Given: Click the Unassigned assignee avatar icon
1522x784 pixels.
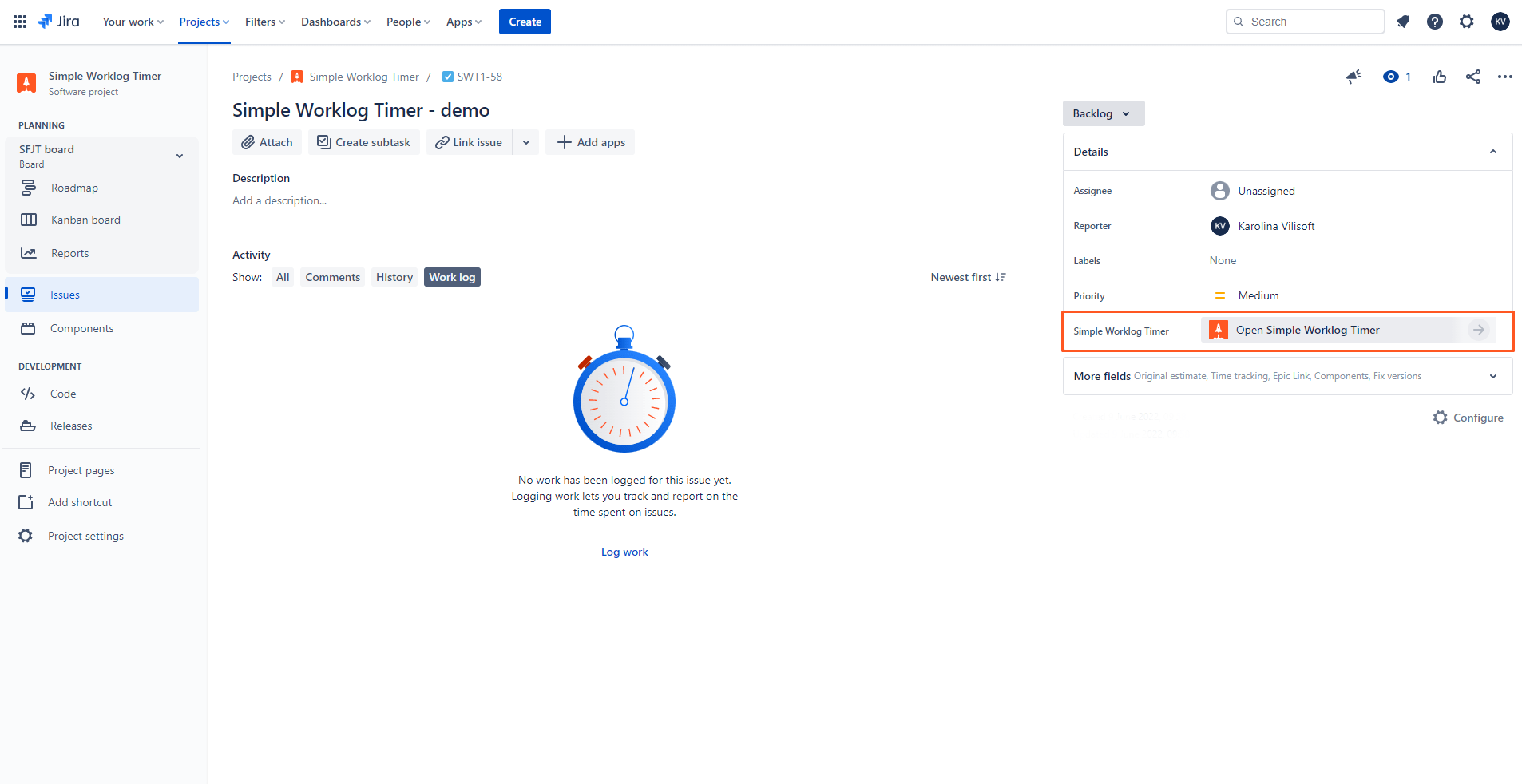Looking at the screenshot, I should [1219, 191].
